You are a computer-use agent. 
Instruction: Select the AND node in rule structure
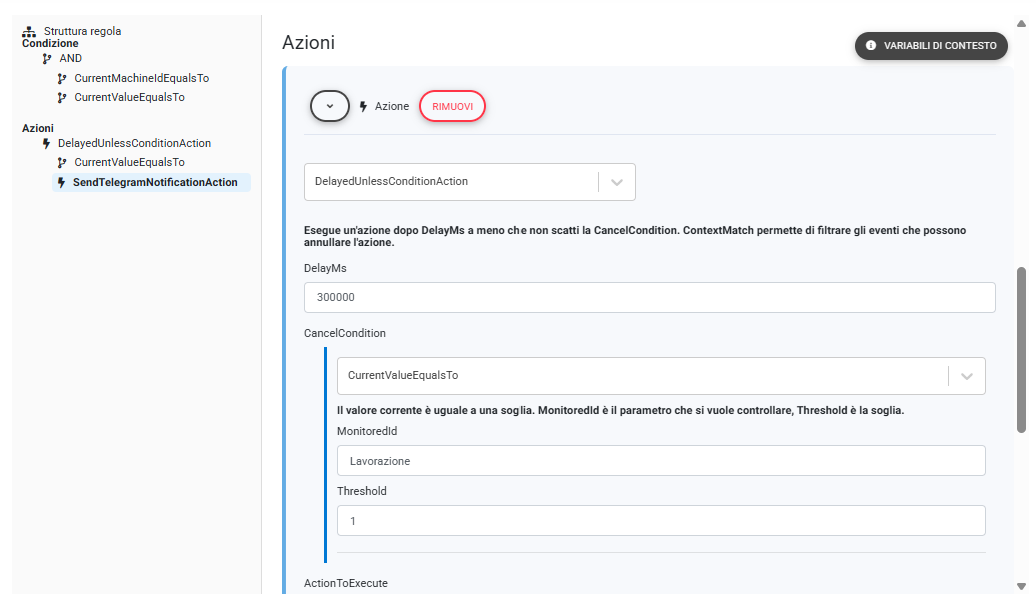tap(70, 59)
